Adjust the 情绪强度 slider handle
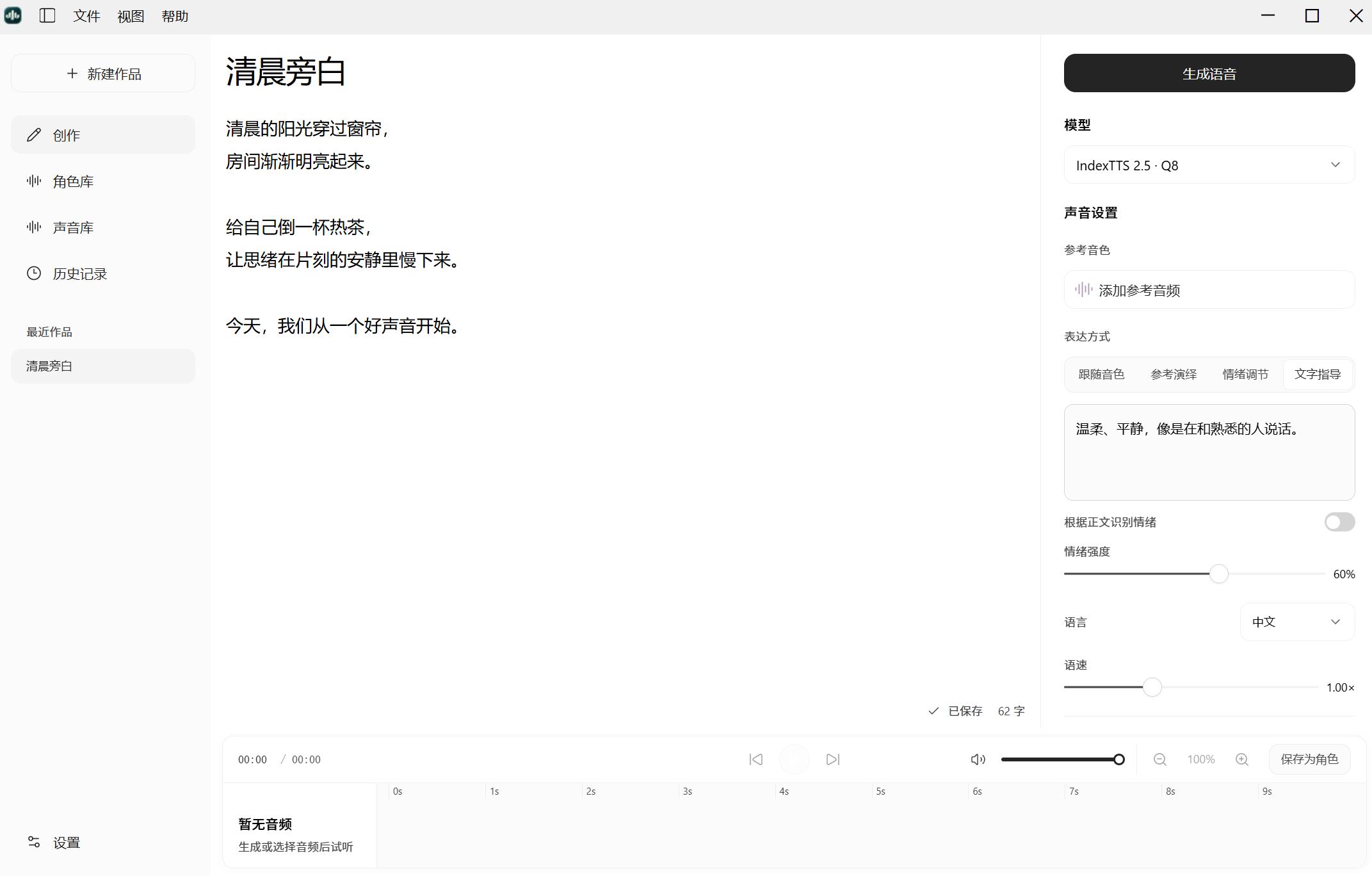1372x876 pixels. (x=1219, y=574)
